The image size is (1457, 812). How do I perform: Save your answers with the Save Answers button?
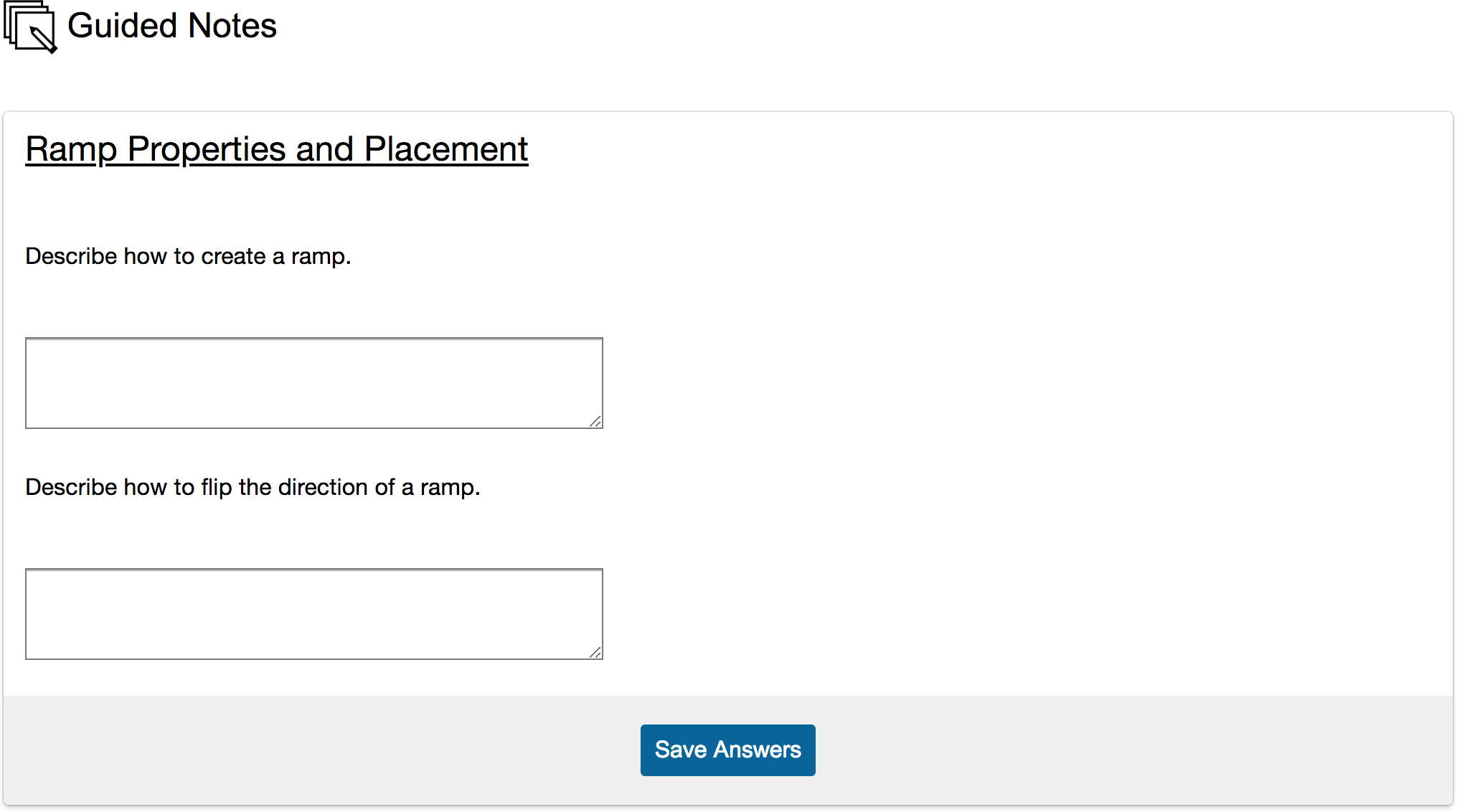coord(727,750)
